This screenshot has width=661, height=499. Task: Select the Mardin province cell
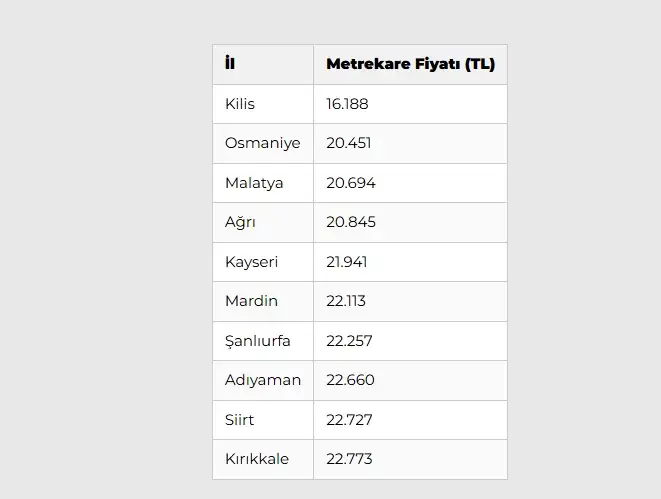[x=251, y=301]
